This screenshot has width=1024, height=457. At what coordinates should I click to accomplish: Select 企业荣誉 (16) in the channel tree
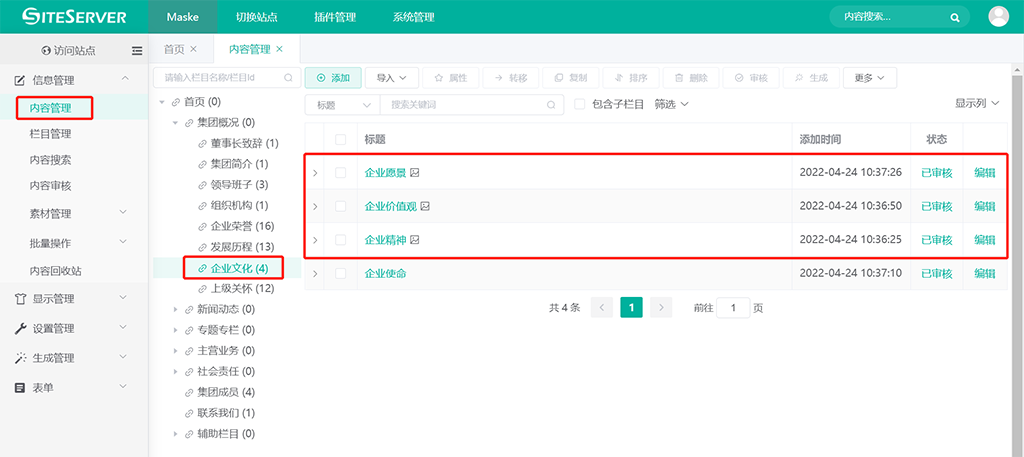(x=242, y=226)
